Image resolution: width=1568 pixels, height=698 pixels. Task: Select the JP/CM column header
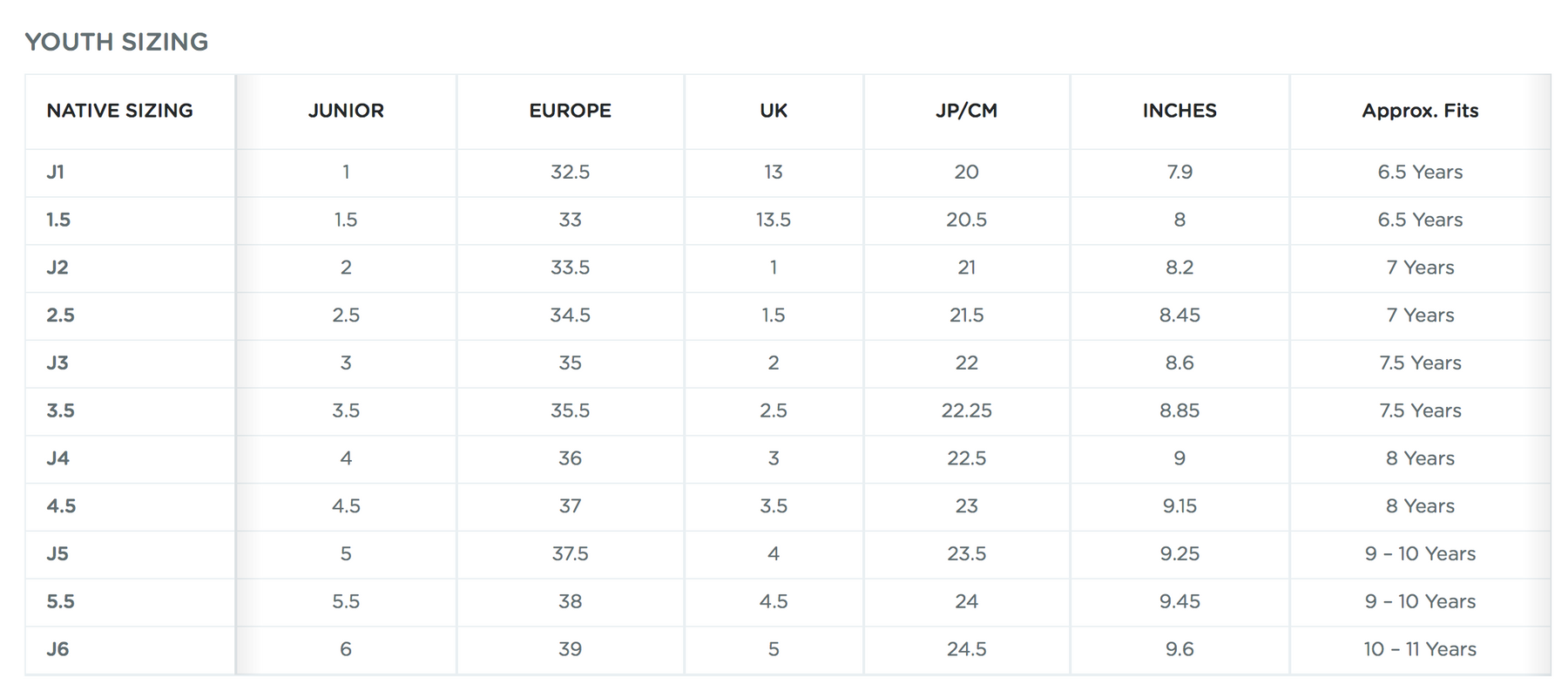click(x=966, y=111)
